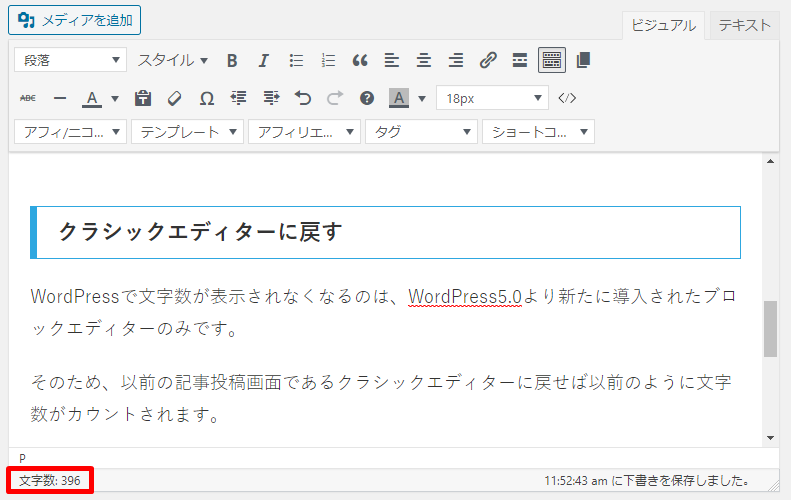Apply italic formatting
791x500 pixels.
[264, 60]
